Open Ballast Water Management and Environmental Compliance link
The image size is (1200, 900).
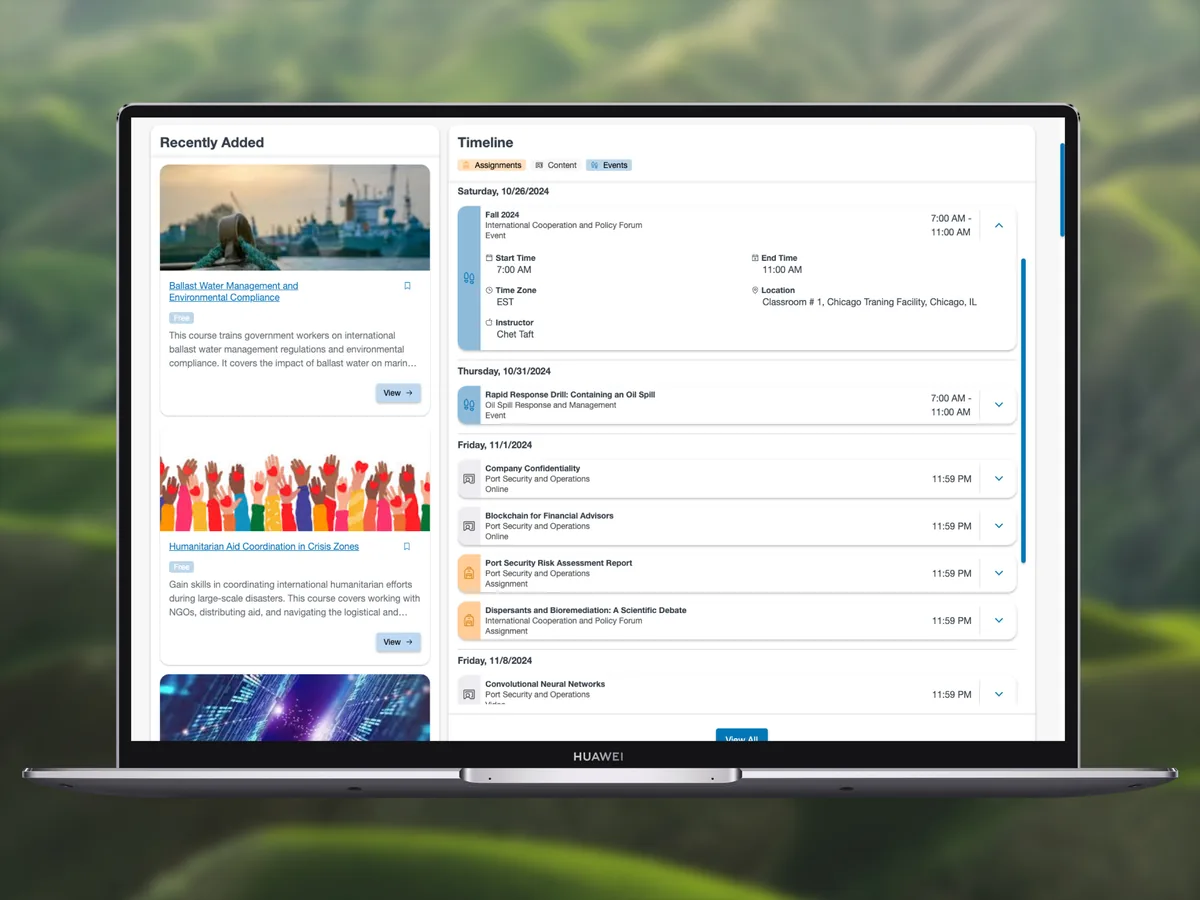tap(233, 291)
